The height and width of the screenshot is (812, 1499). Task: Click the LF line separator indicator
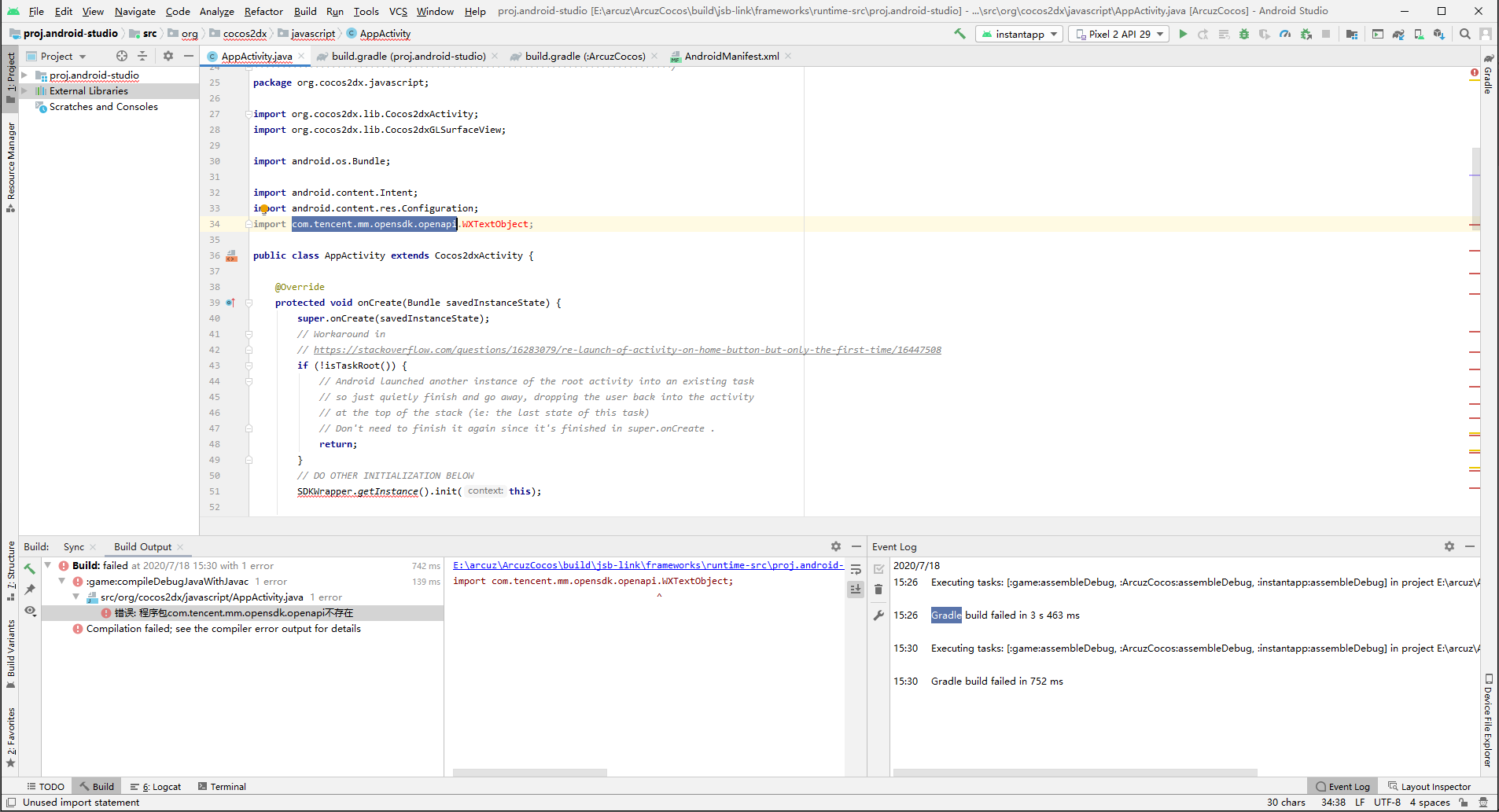[1360, 803]
